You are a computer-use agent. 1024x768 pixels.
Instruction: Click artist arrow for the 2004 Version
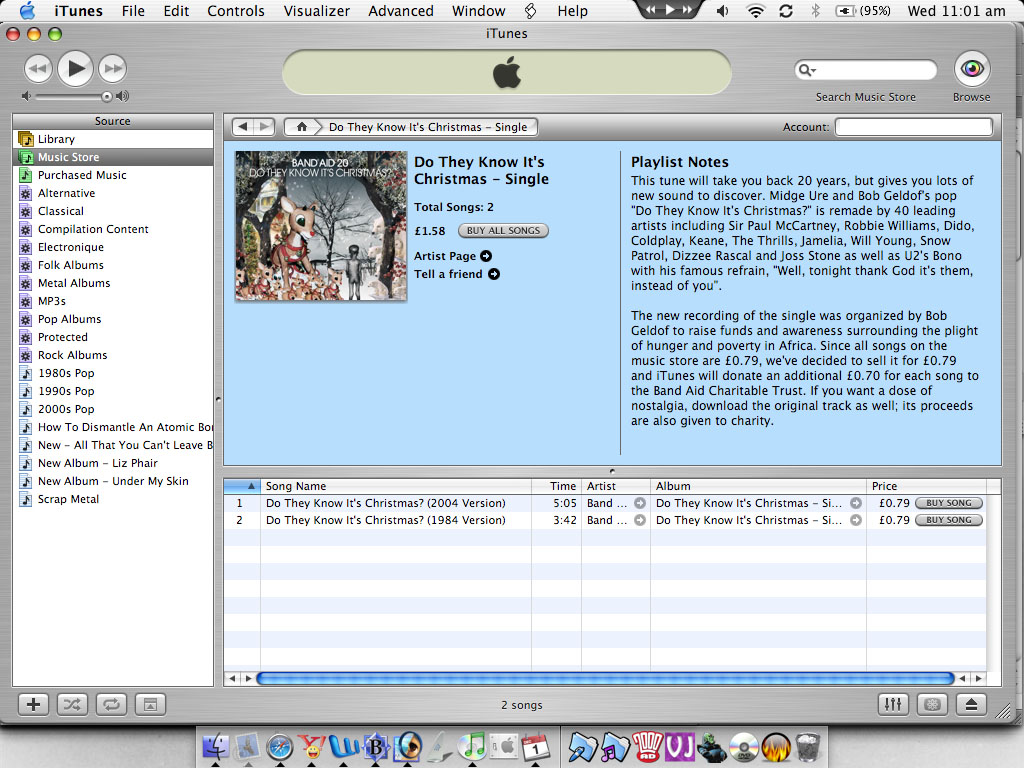pyautogui.click(x=640, y=503)
